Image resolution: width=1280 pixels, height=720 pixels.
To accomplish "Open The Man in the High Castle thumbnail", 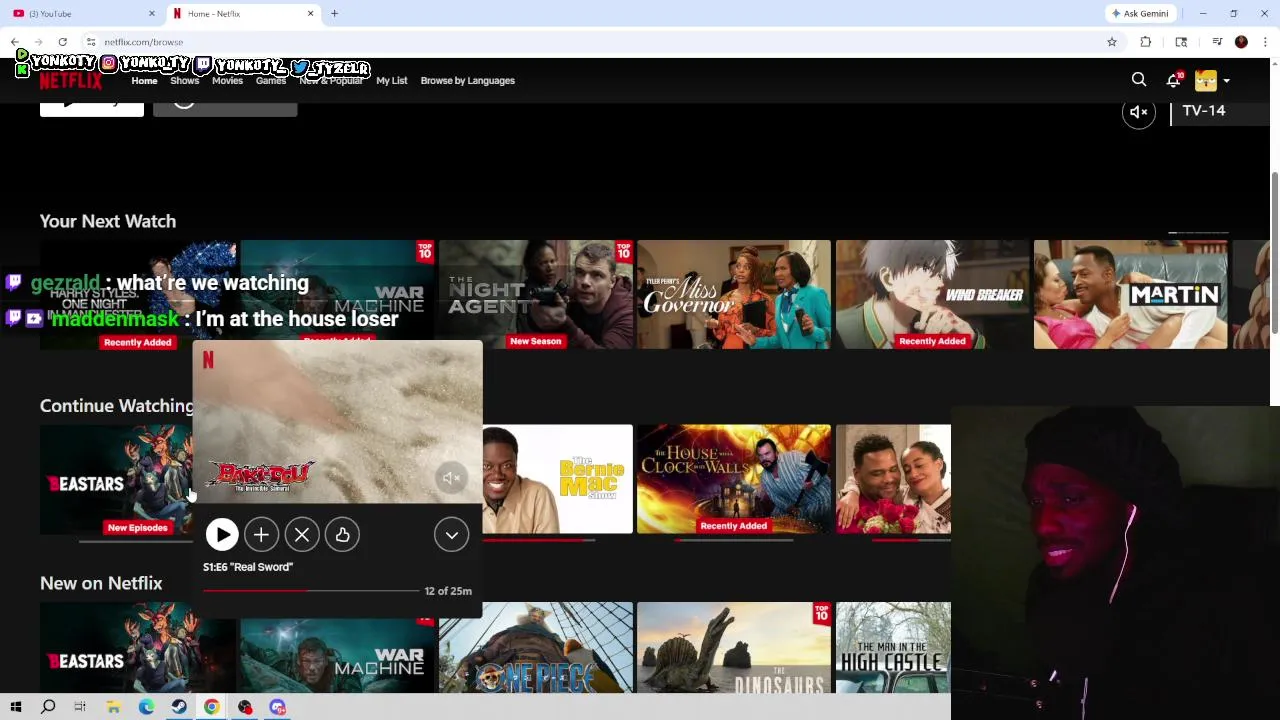I will click(x=893, y=647).
